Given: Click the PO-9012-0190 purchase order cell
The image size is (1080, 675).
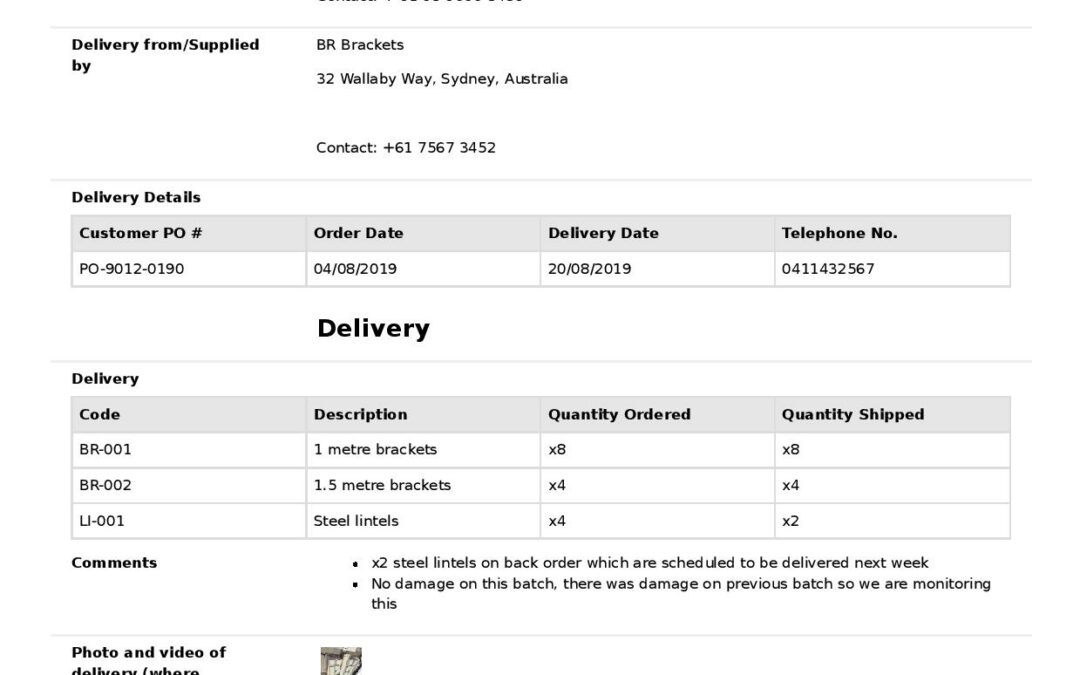Looking at the screenshot, I should [132, 269].
